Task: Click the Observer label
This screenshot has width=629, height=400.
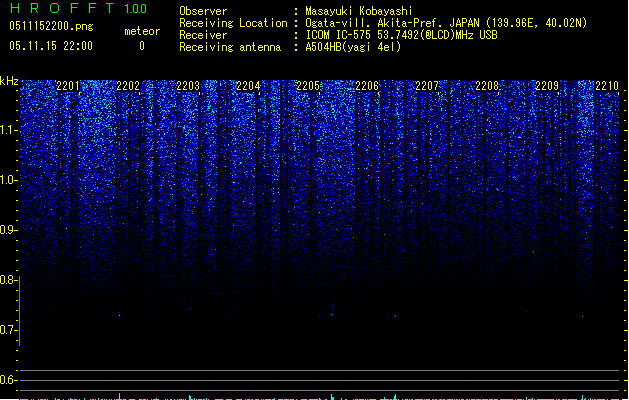Action: [203, 11]
